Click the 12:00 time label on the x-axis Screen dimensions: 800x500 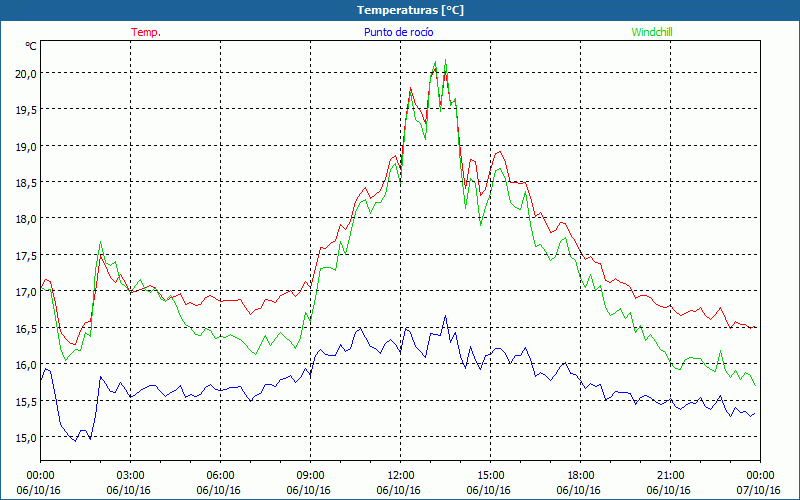[401, 476]
